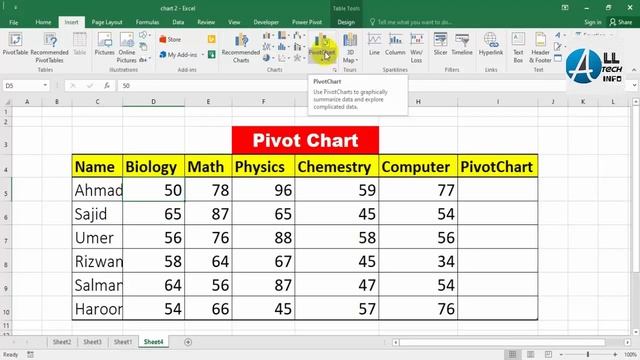Viewport: 640px width, 360px height.
Task: Insert a statistic chart
Action: point(283,47)
